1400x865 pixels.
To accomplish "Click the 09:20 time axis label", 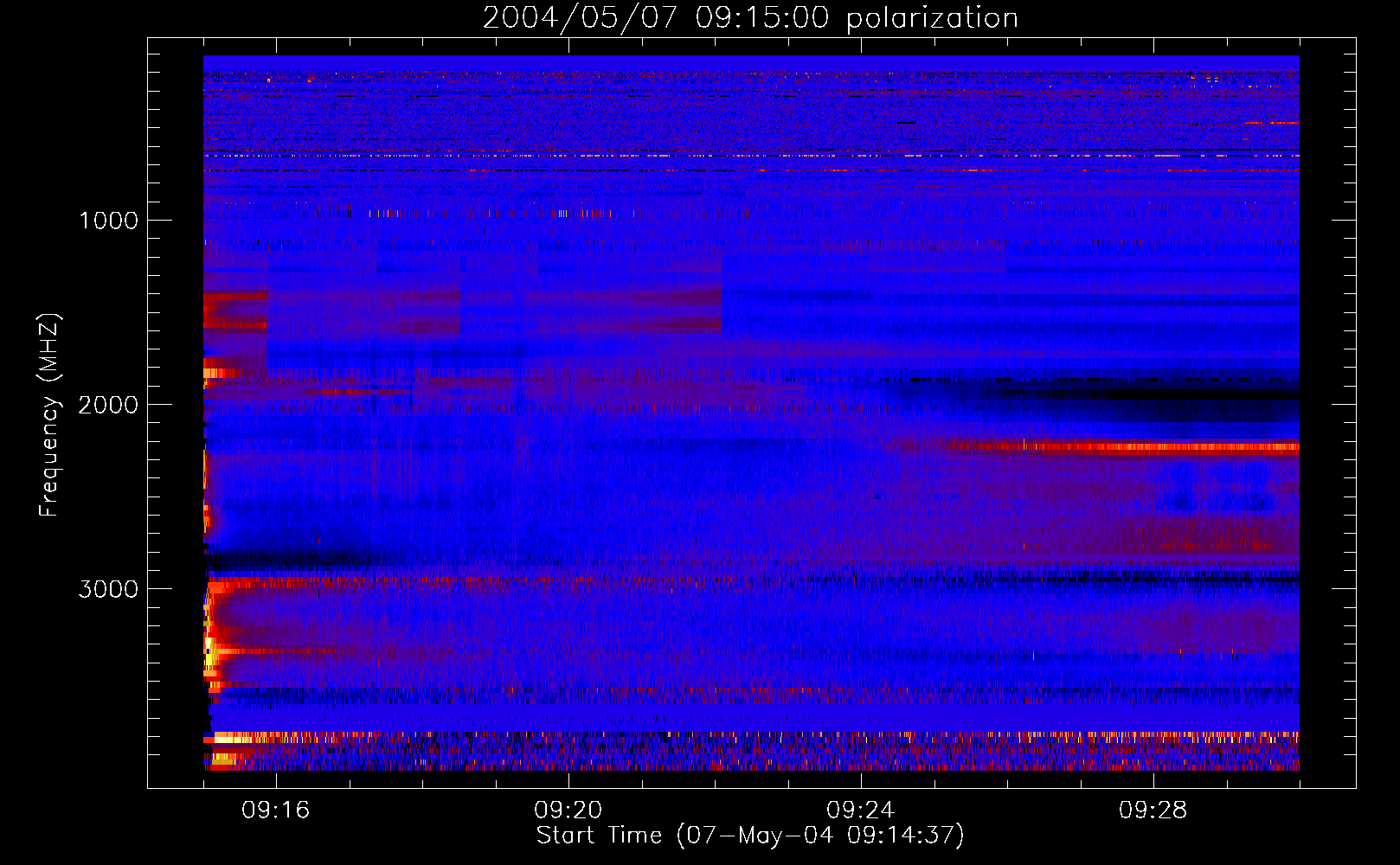I will click(x=568, y=811).
